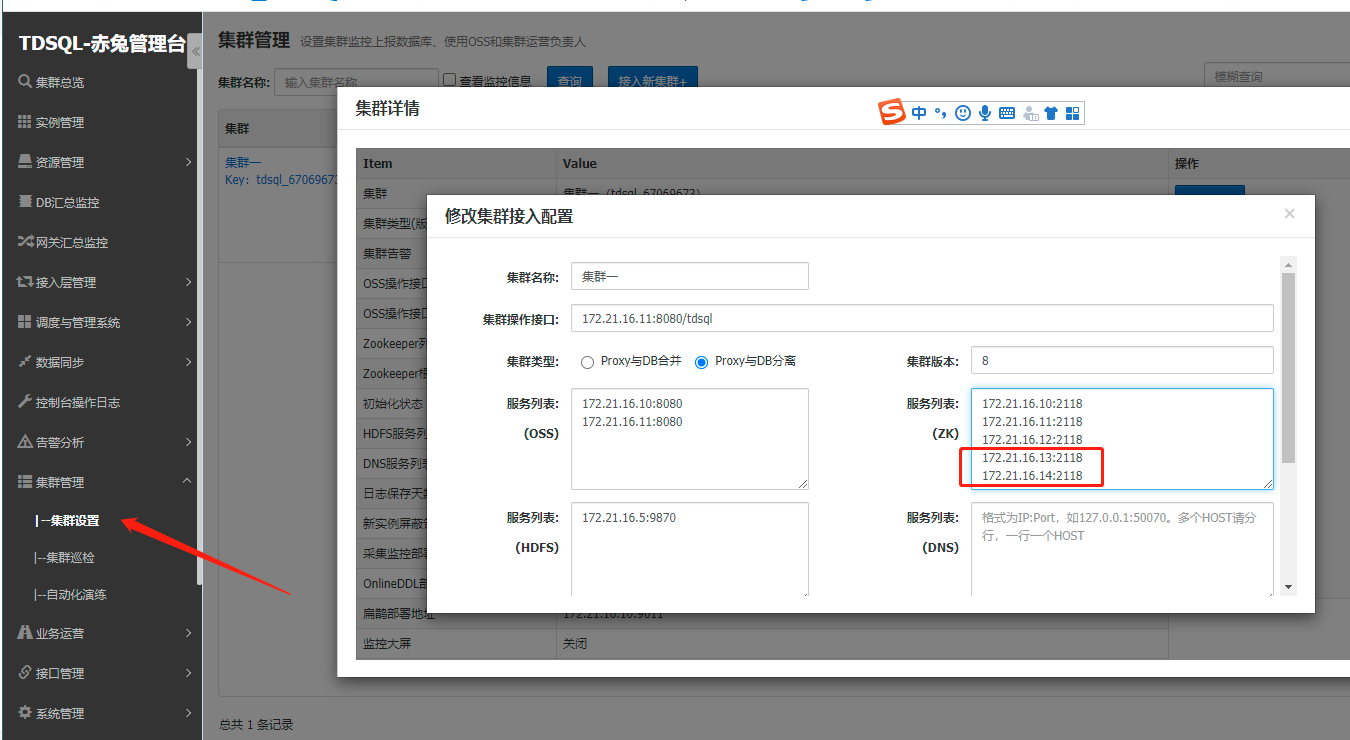Click the shirt skin icon in IME toolbar
Screen dimensions: 1350x740
point(1051,113)
